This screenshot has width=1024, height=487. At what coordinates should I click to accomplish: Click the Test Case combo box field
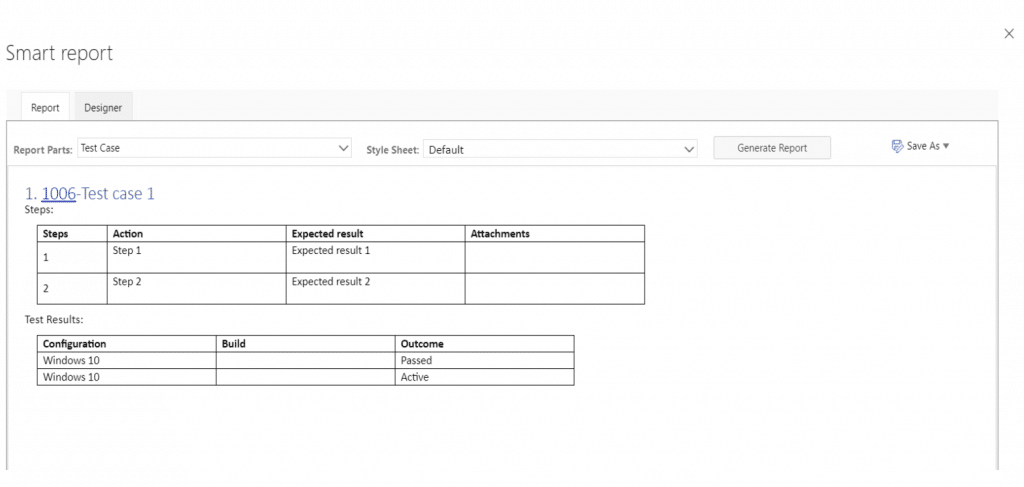tap(215, 148)
